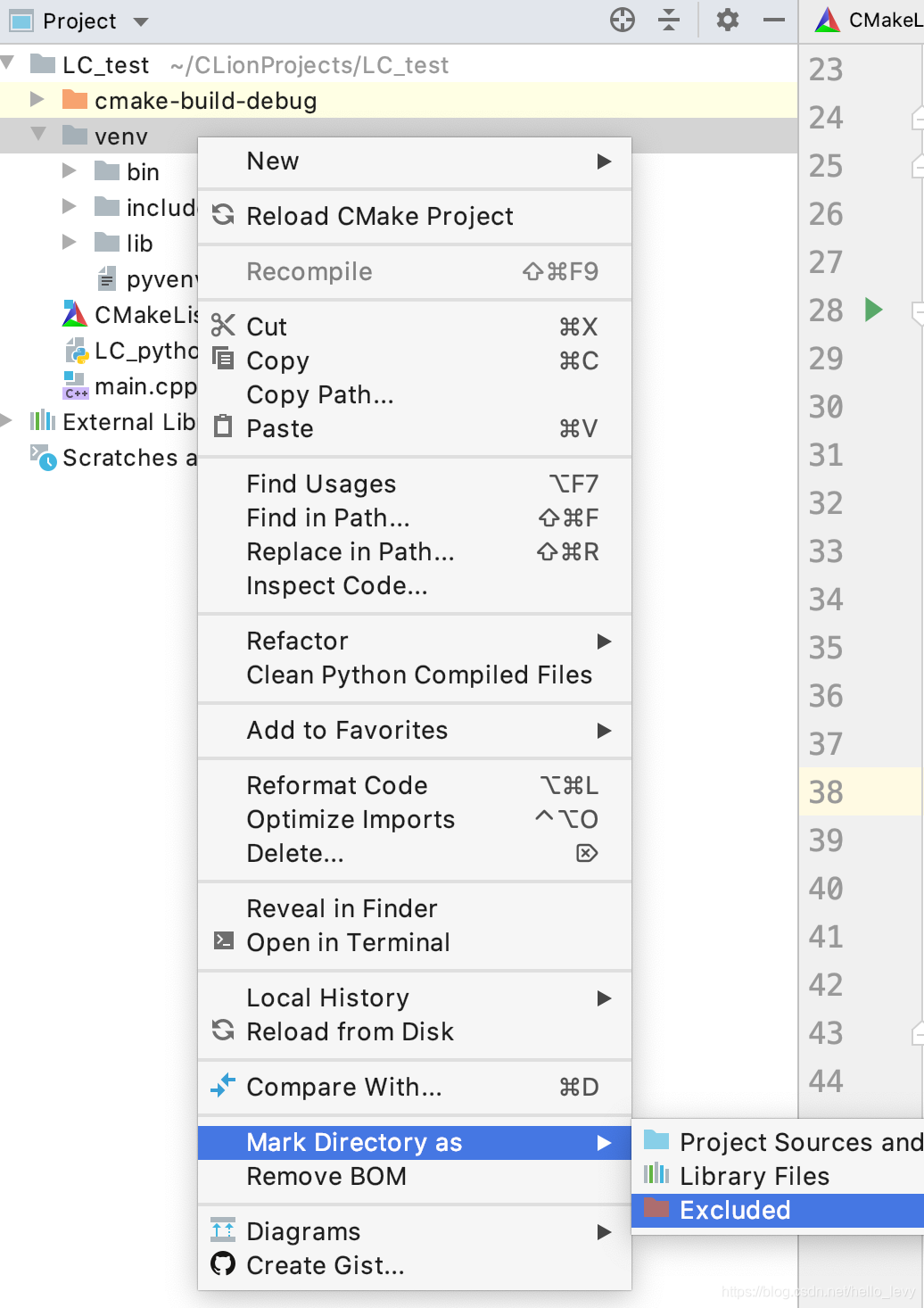Collapse the venv folder
This screenshot has height=1308, width=924.
(x=38, y=135)
